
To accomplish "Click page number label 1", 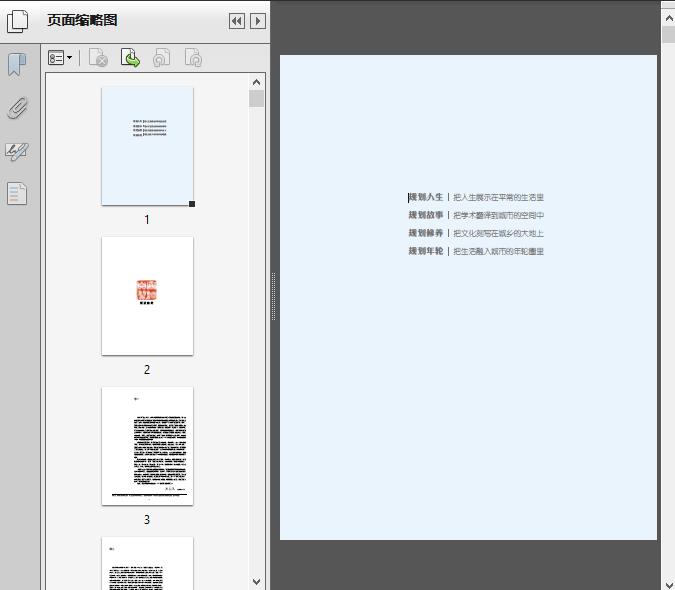I will point(147,219).
